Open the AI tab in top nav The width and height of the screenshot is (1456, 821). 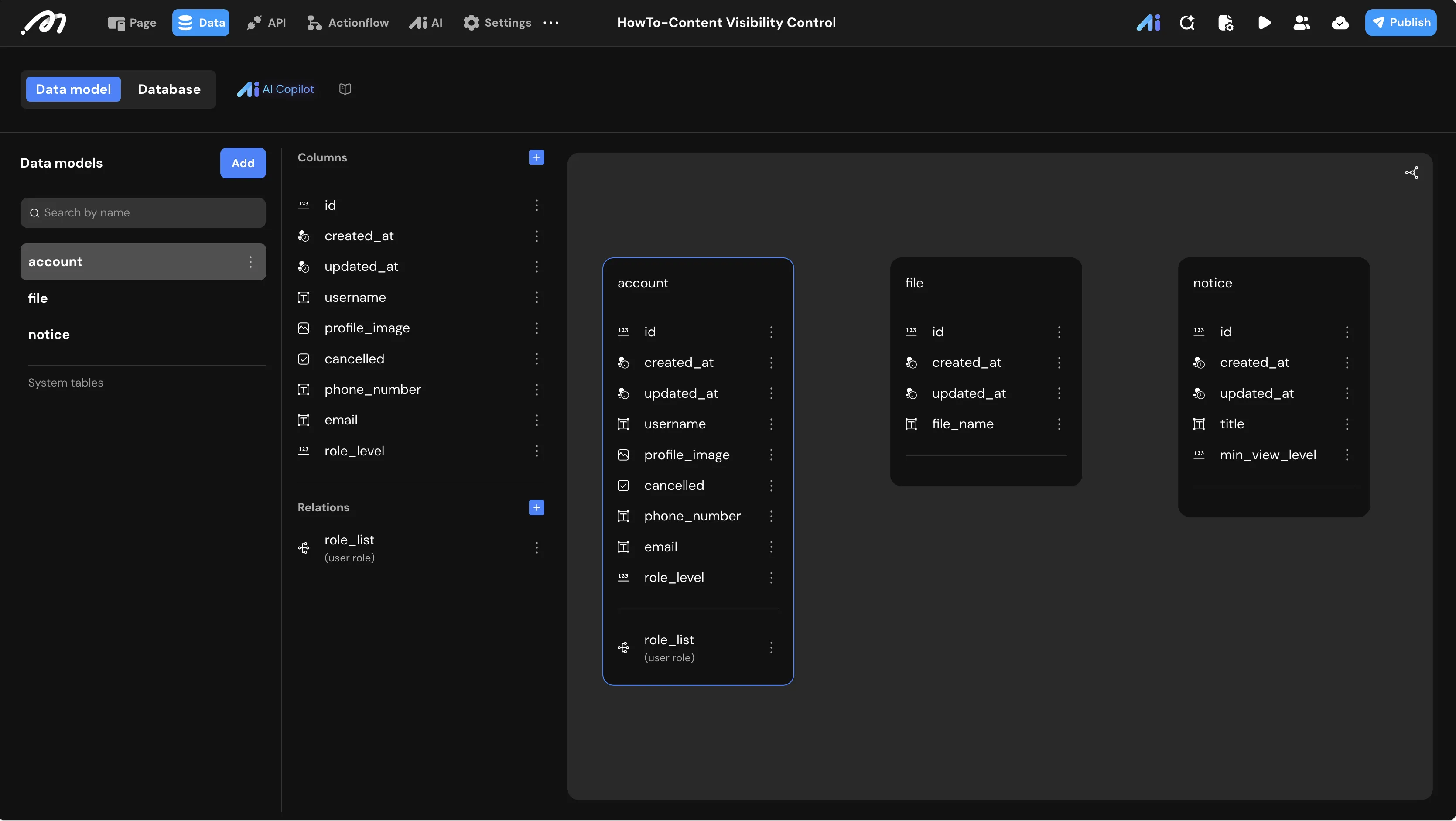coord(426,23)
